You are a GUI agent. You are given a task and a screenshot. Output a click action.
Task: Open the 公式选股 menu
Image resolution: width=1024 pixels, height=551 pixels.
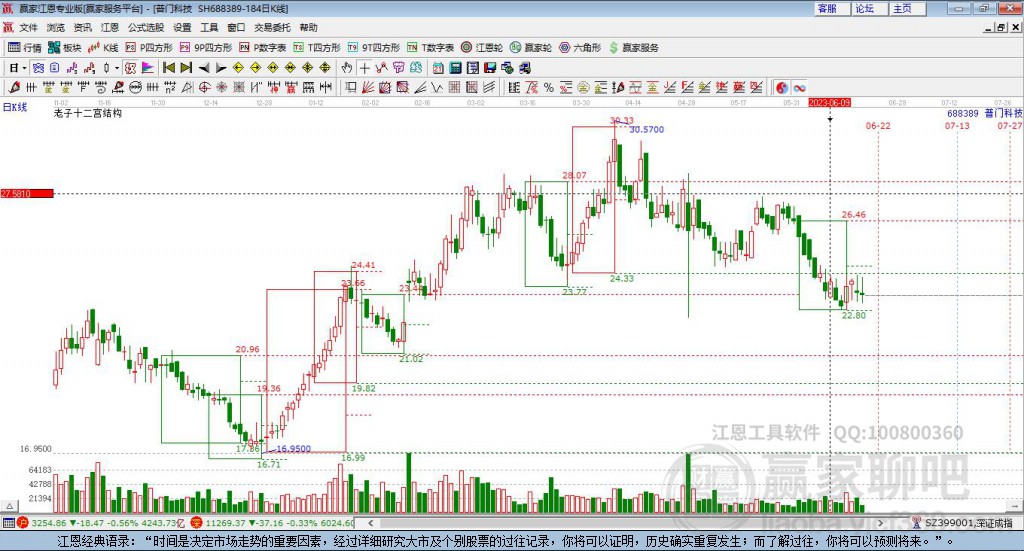click(146, 27)
